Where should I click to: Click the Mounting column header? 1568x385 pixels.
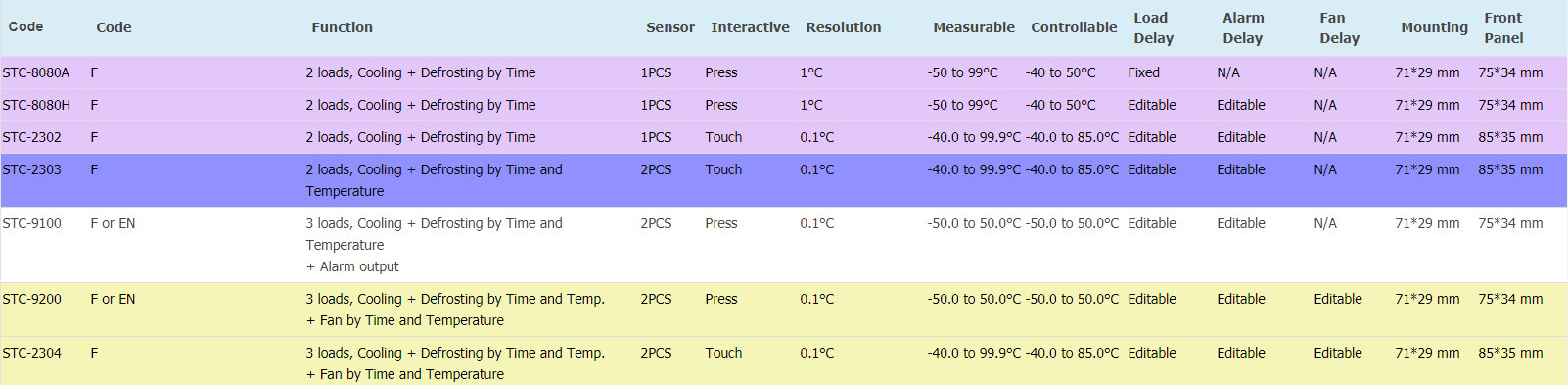tap(1435, 27)
